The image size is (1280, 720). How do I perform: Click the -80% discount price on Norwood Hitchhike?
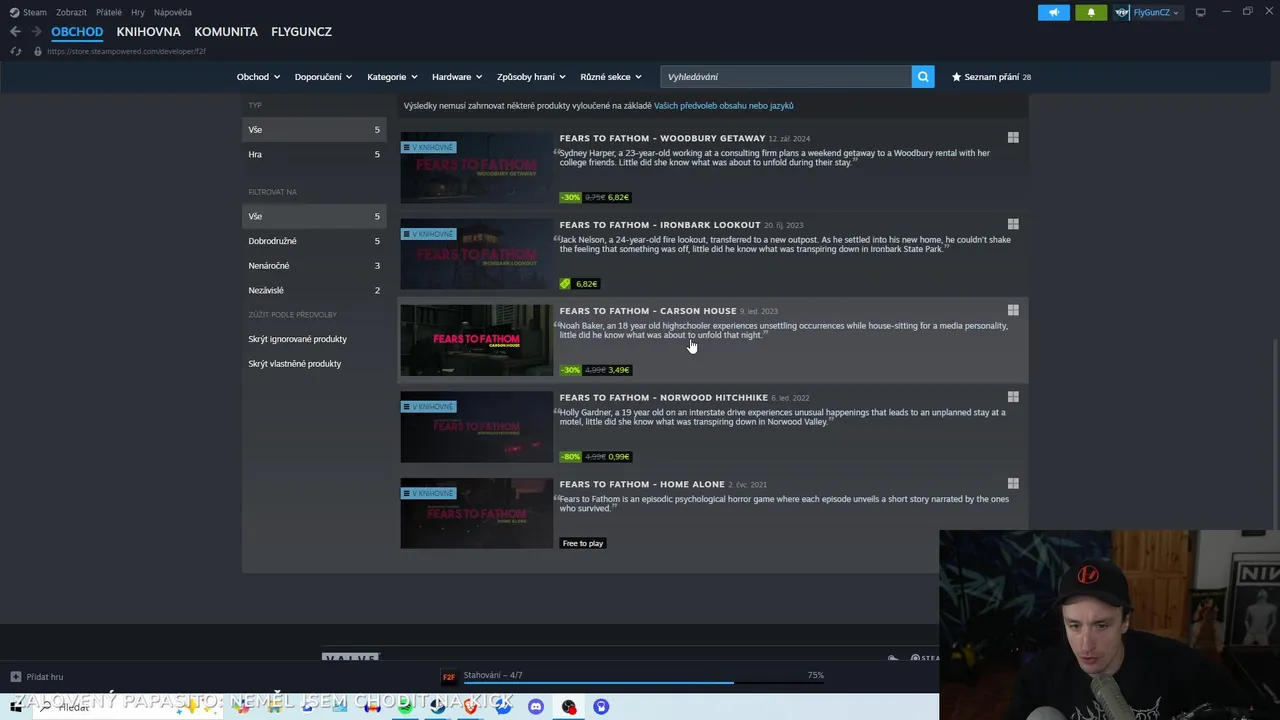(x=595, y=457)
